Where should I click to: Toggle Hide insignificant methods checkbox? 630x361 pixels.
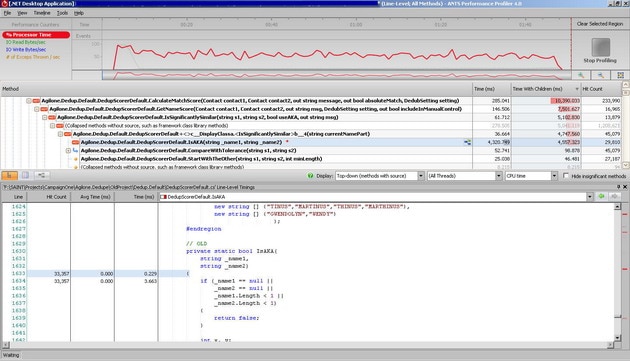click(566, 176)
